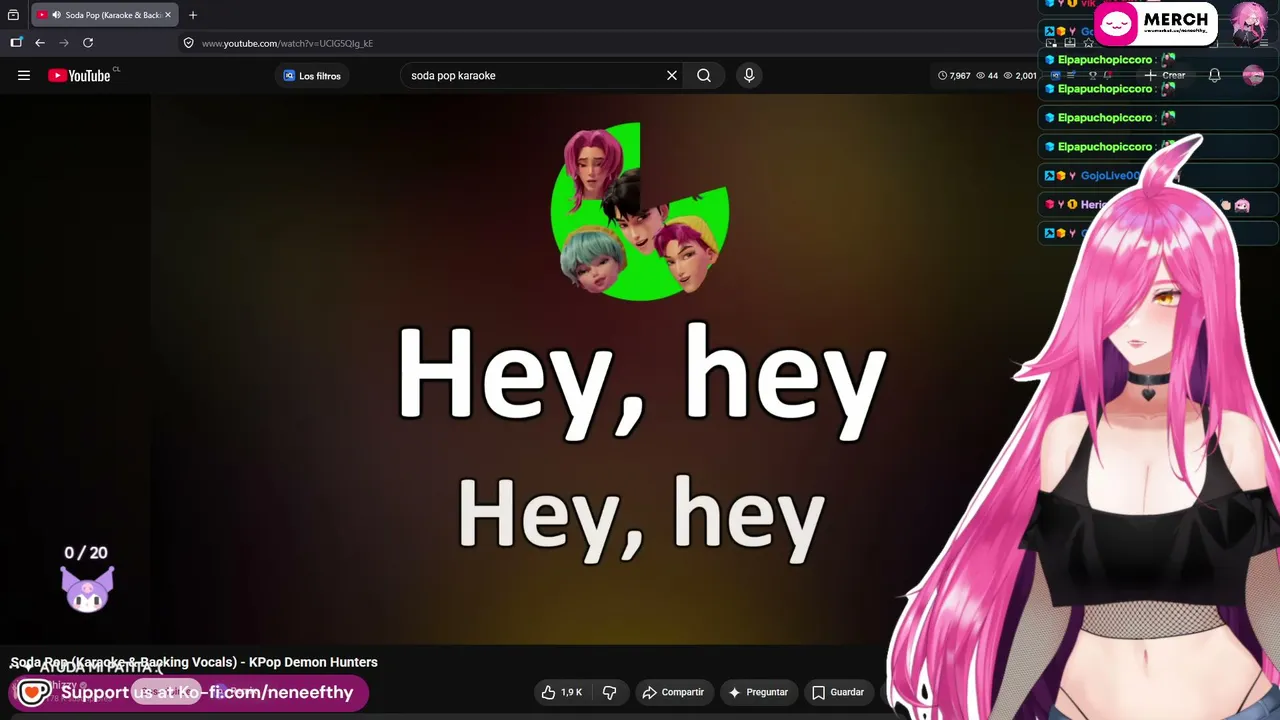Go forward with the browser forward arrow
The height and width of the screenshot is (720, 1280).
click(64, 43)
